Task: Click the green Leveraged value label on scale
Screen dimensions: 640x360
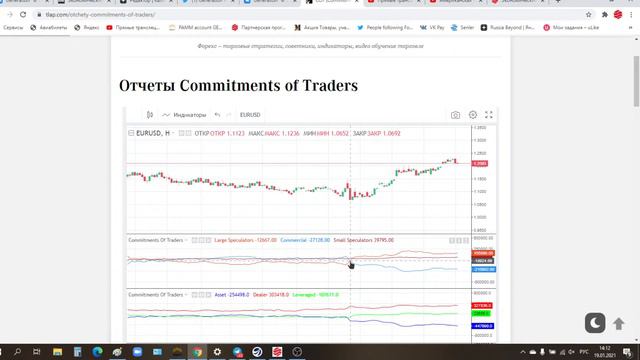Action: coord(481,313)
